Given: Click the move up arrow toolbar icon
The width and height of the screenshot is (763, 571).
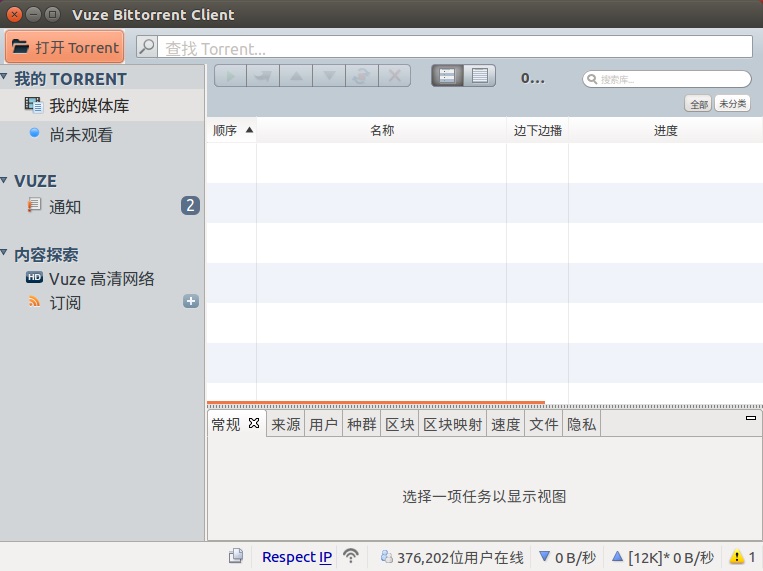Looking at the screenshot, I should pyautogui.click(x=296, y=76).
